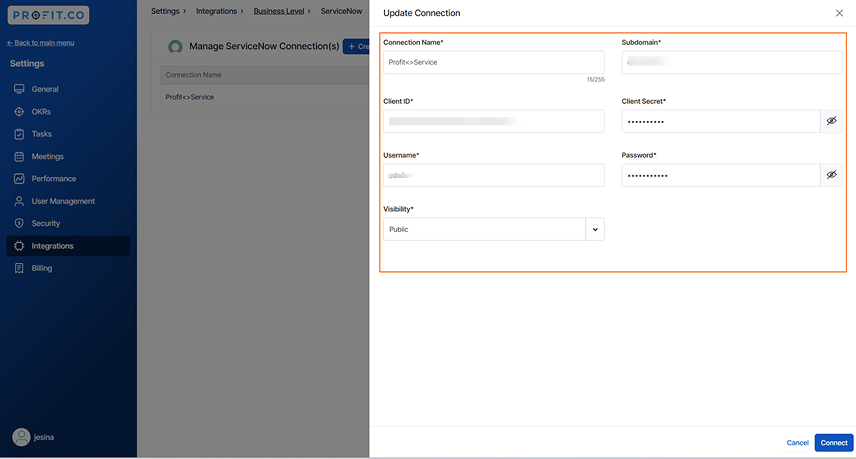Click Settings breadcrumb

tap(165, 11)
